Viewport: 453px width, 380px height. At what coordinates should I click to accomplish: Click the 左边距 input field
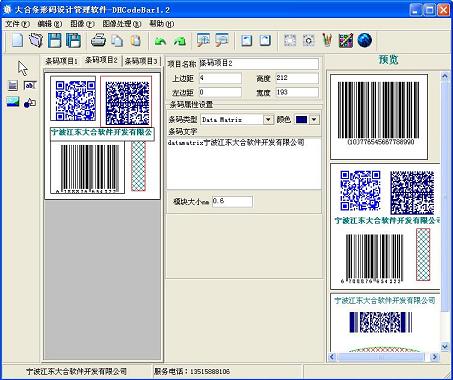(x=220, y=92)
